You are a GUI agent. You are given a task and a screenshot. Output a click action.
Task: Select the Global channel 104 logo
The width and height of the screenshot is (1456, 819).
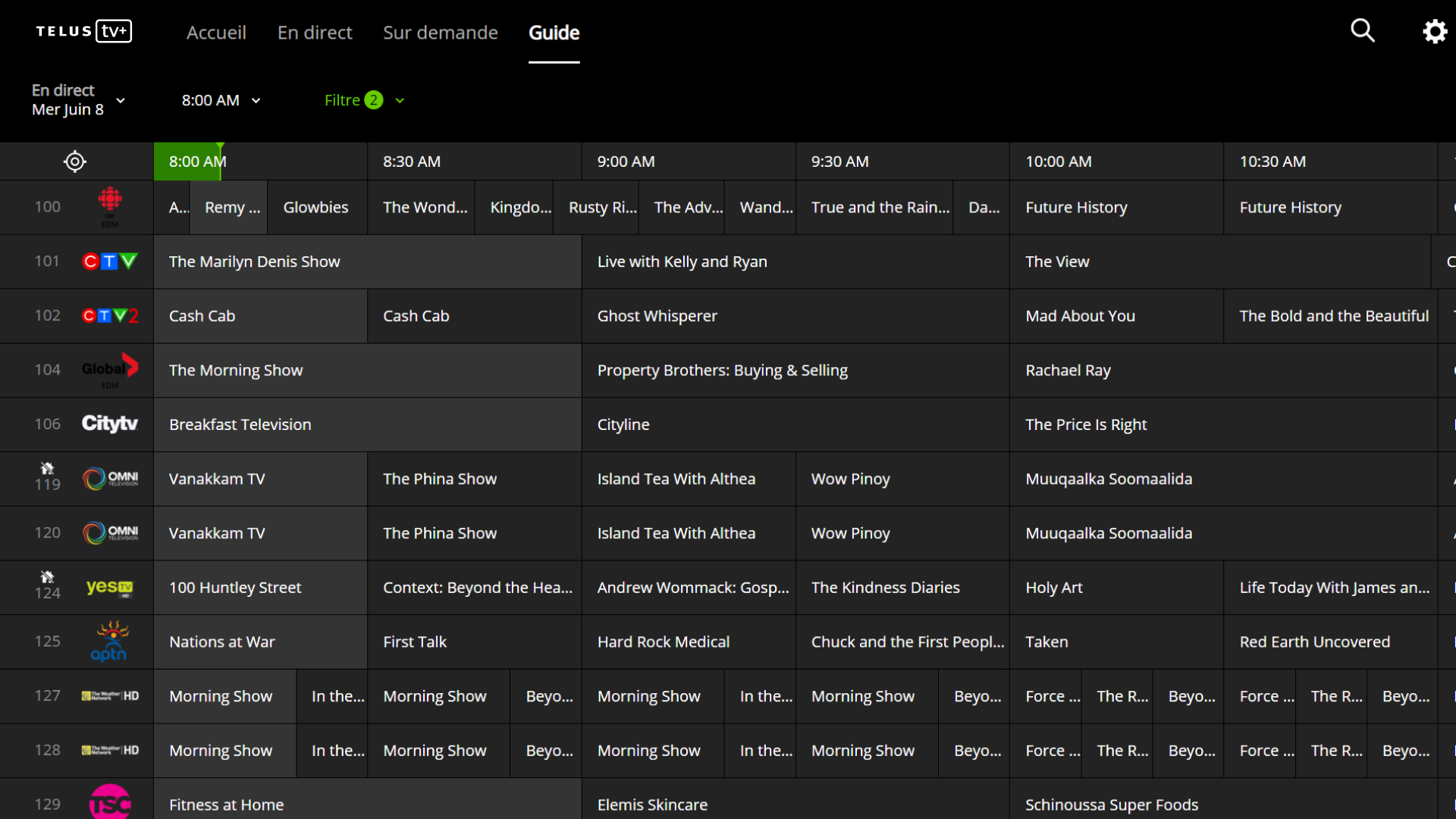click(x=110, y=370)
